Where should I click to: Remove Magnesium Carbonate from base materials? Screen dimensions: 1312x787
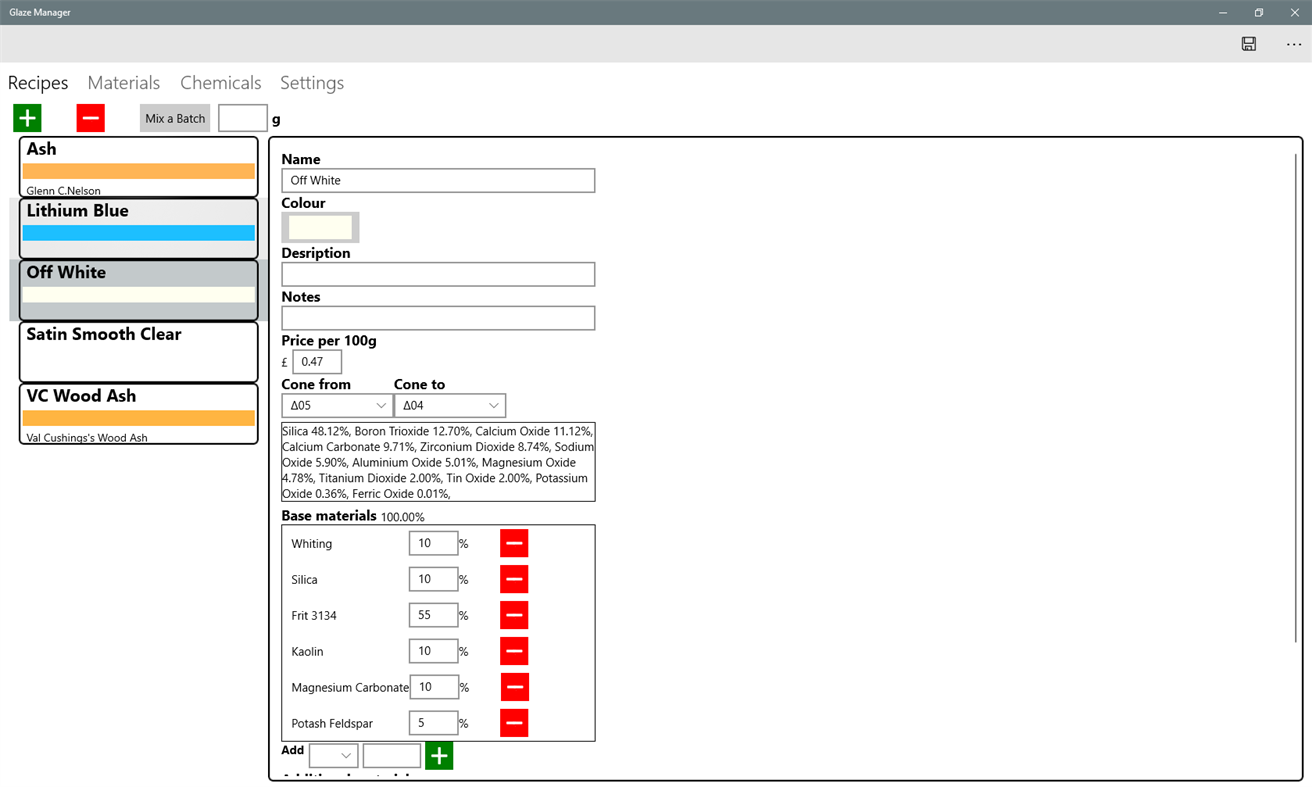[513, 687]
